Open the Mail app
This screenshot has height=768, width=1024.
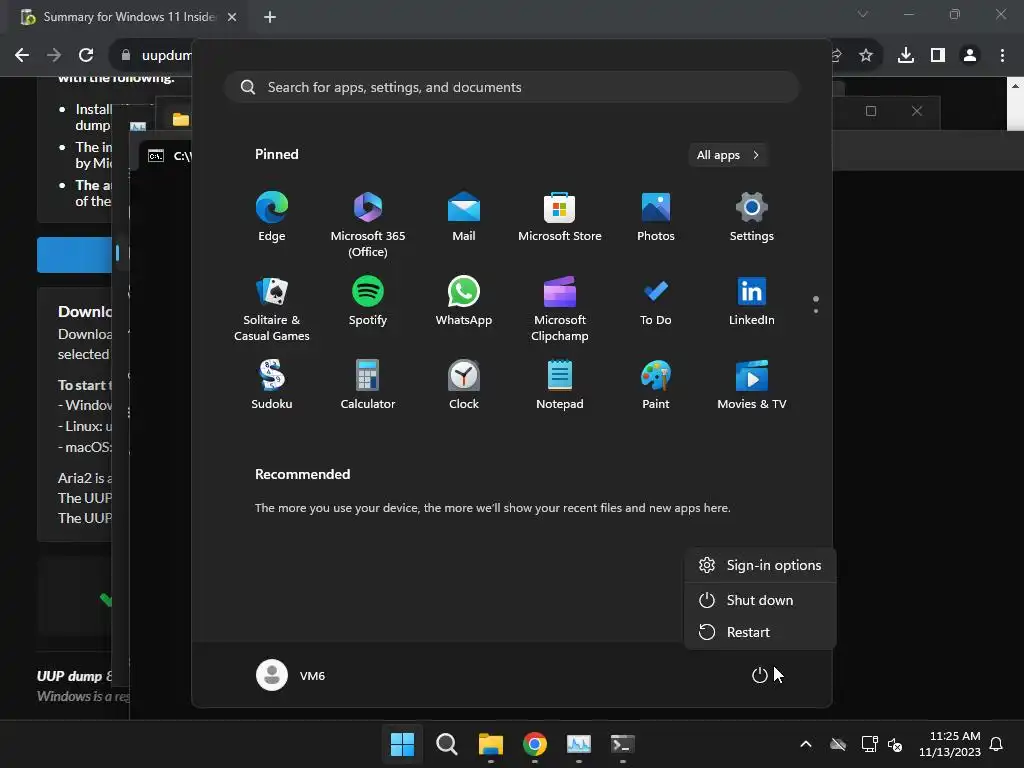tap(464, 217)
